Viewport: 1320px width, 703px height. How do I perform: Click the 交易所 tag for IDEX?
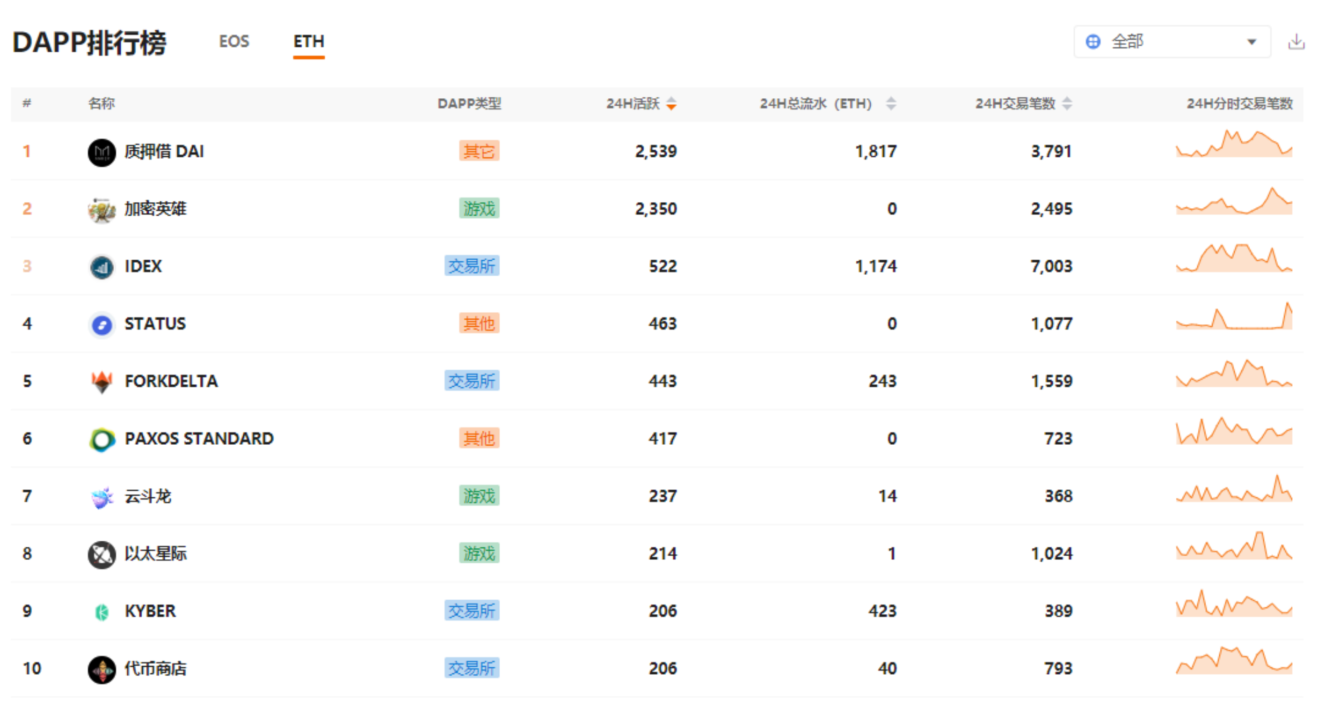click(x=472, y=267)
